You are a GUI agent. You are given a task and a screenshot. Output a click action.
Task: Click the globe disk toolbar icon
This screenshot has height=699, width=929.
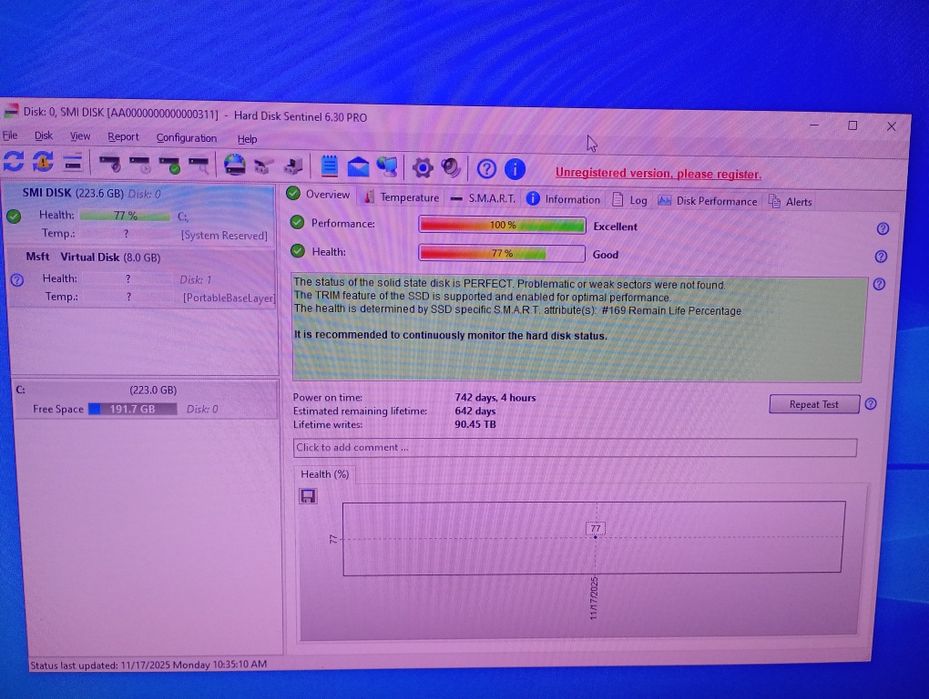pyautogui.click(x=235, y=165)
